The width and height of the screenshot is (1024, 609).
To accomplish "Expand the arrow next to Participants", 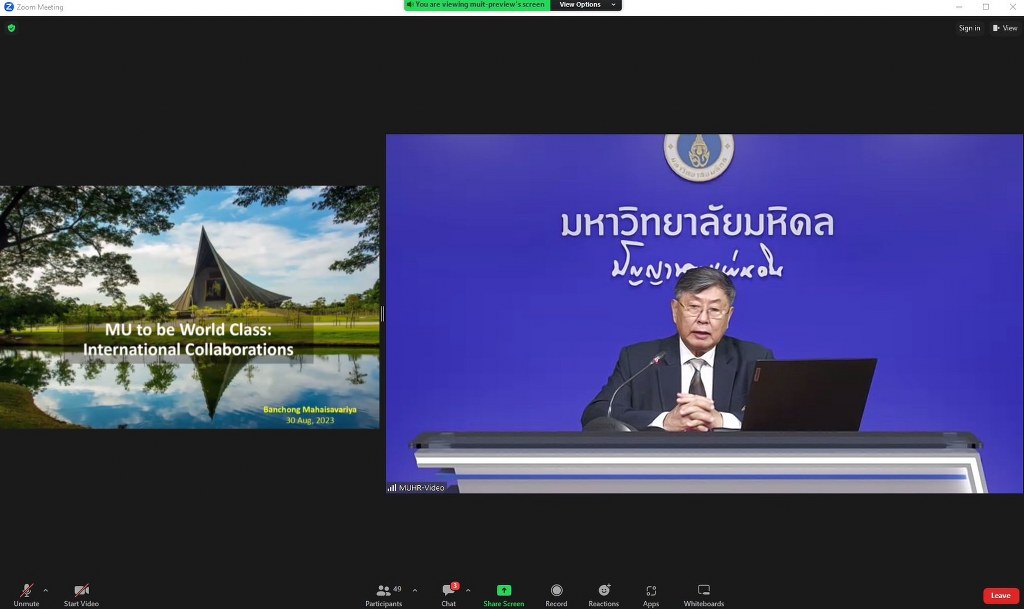I will coord(415,590).
